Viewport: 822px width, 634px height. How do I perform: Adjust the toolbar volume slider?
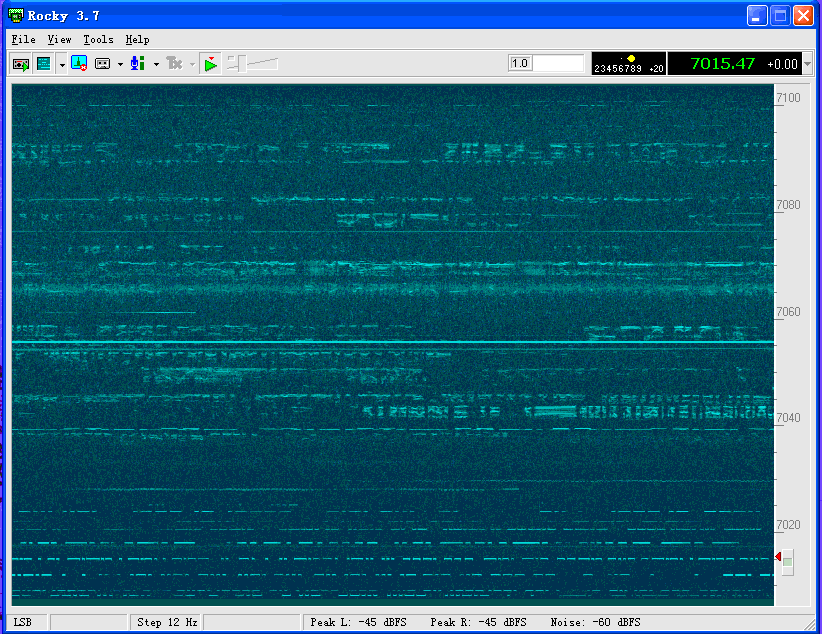coord(252,64)
